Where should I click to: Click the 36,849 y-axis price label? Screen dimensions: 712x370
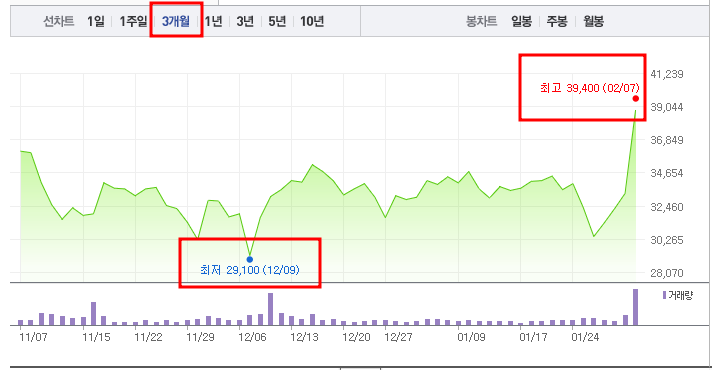point(667,140)
